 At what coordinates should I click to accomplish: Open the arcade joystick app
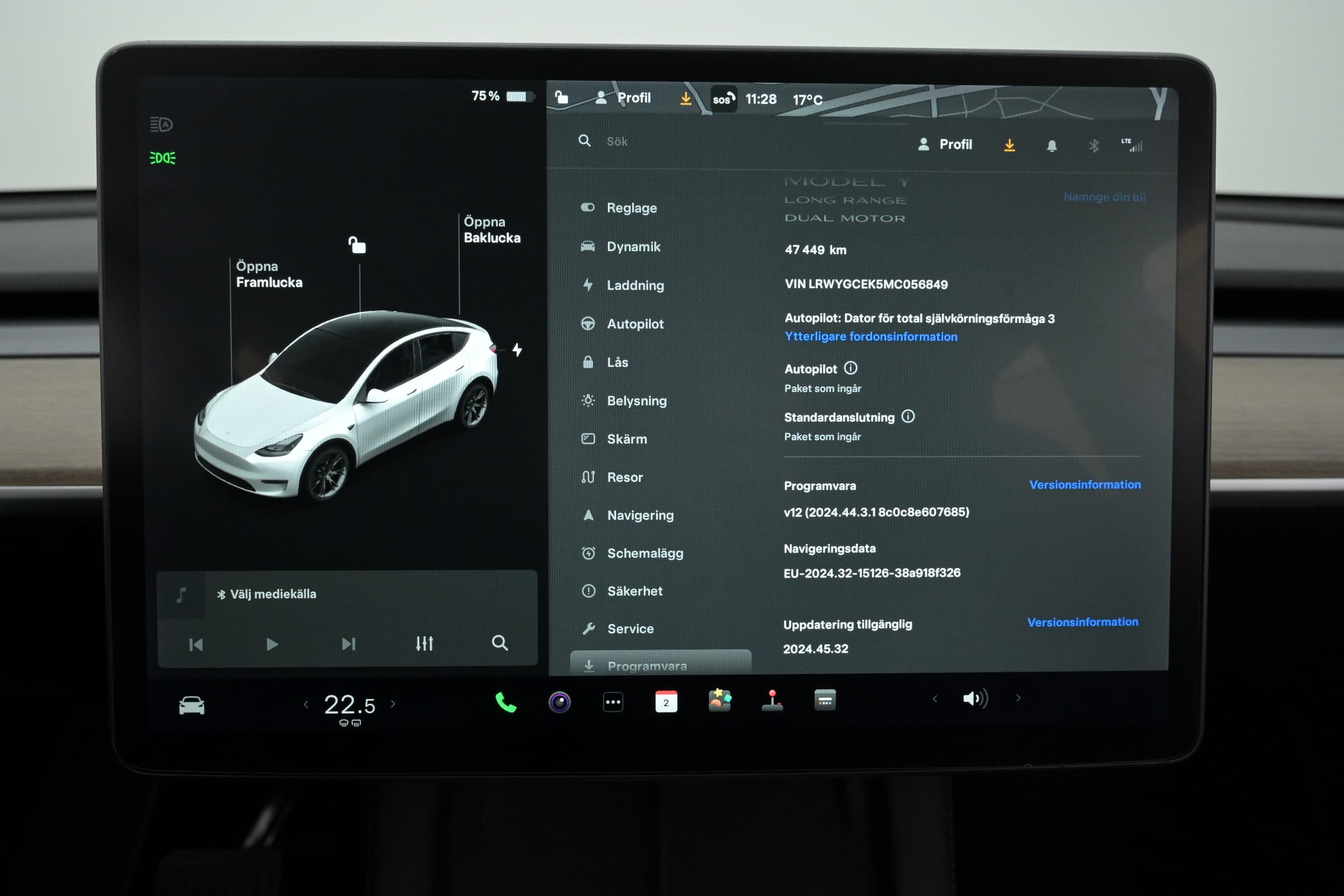[x=772, y=700]
